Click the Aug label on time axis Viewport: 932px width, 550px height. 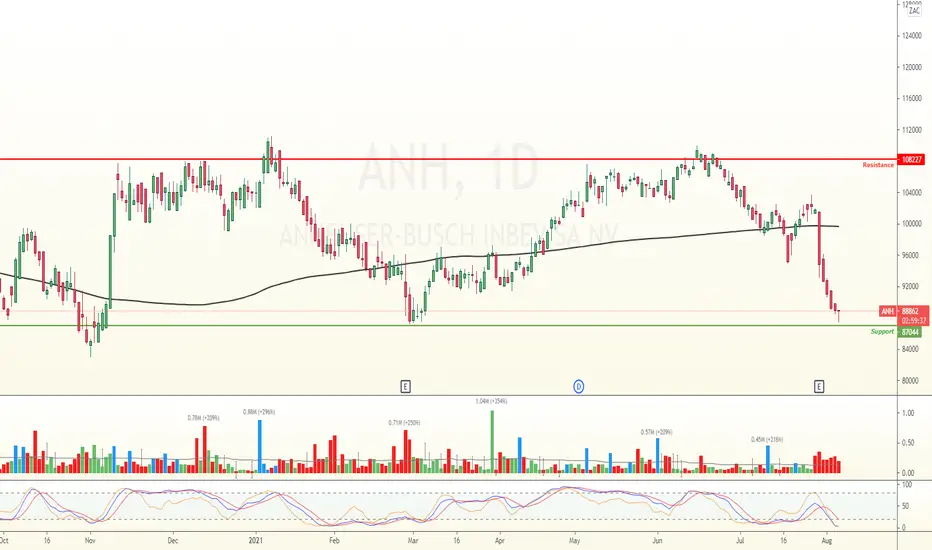pyautogui.click(x=826, y=541)
